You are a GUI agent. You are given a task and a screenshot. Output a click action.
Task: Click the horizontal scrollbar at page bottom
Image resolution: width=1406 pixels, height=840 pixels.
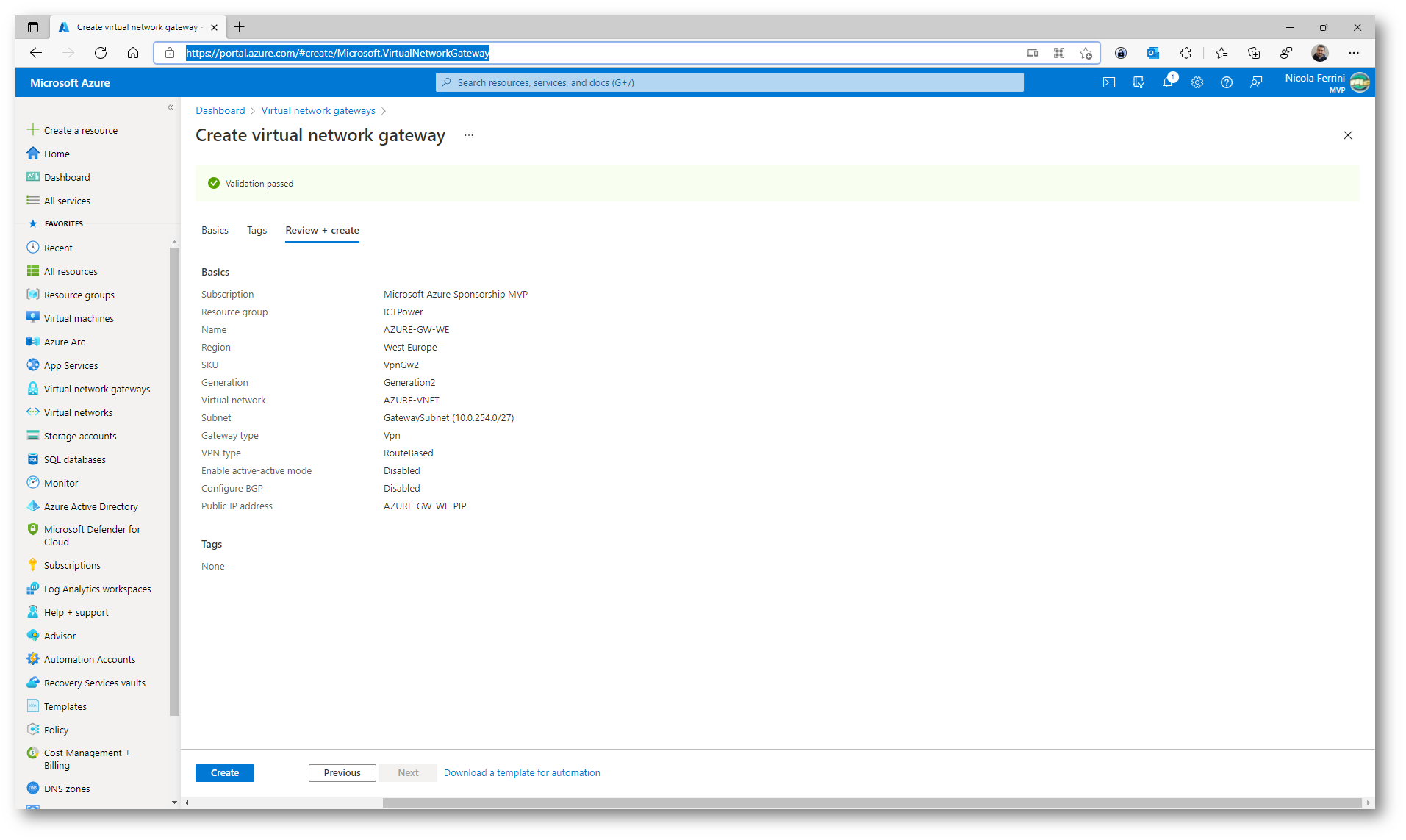[x=871, y=803]
